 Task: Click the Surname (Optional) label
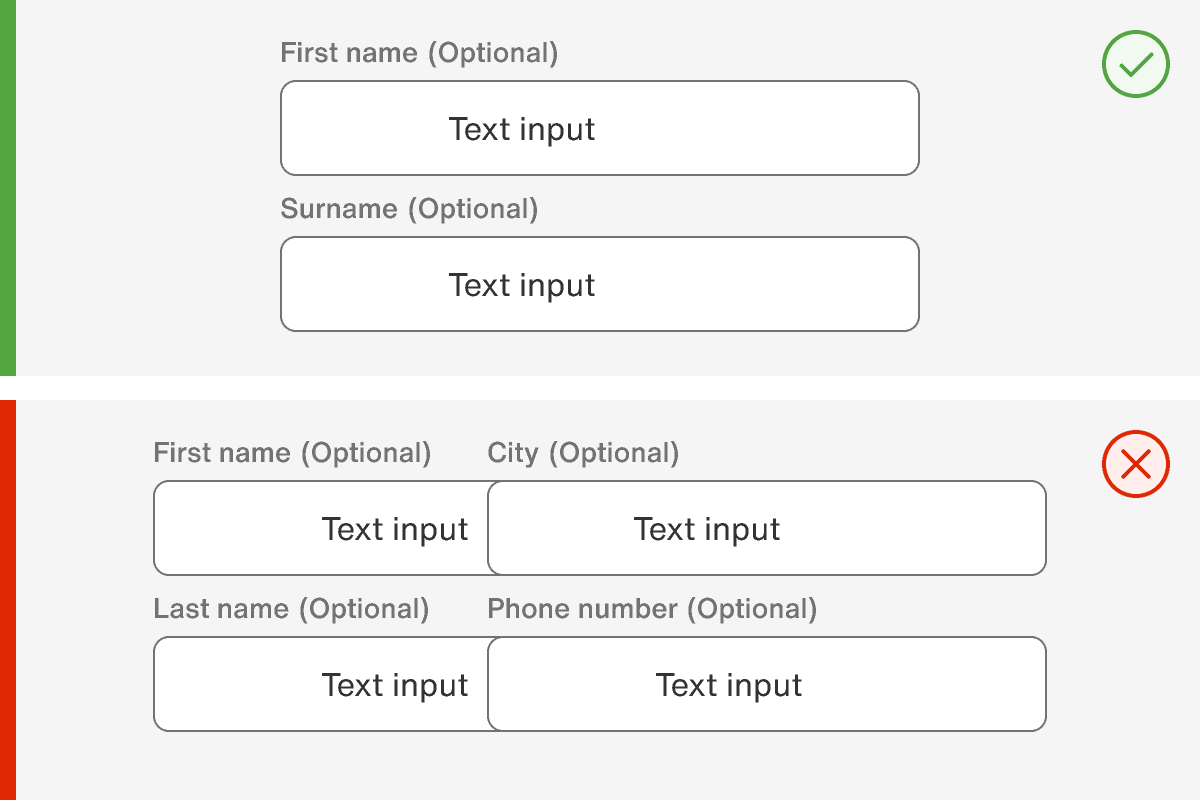tap(409, 209)
